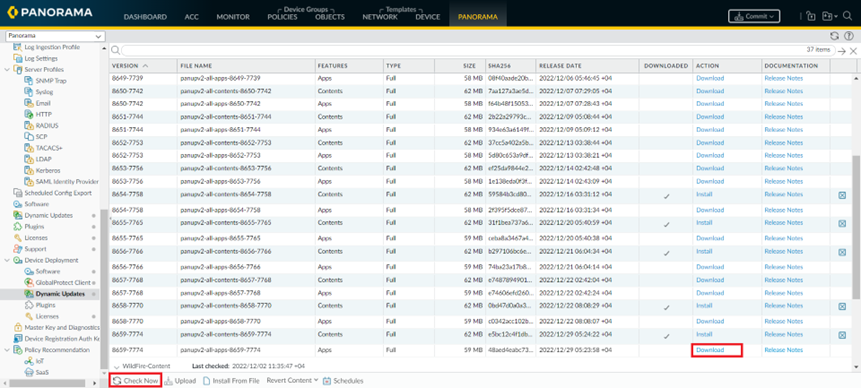Click the config lock icon in header

coord(812,16)
